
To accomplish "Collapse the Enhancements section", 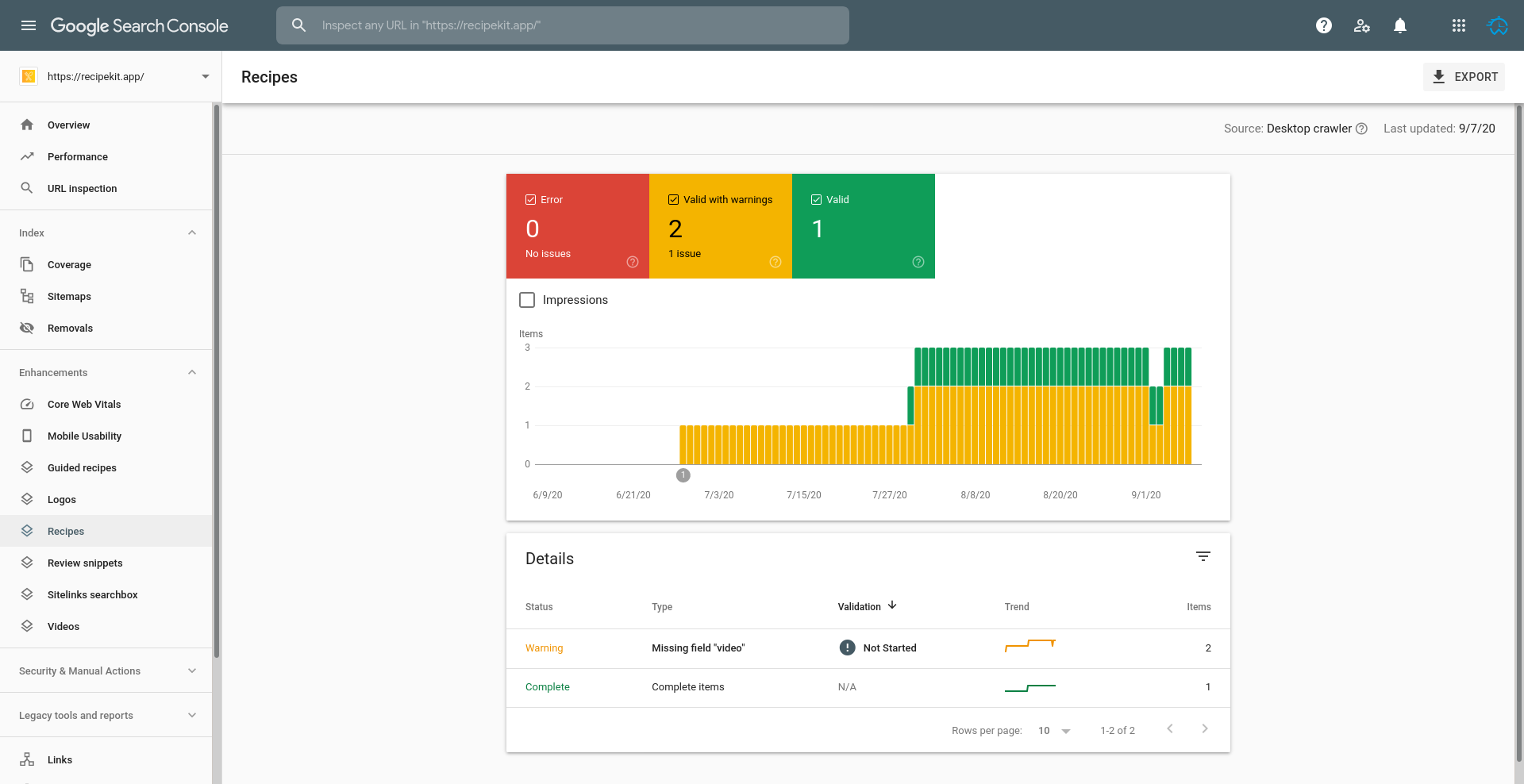I will pyautogui.click(x=192, y=372).
